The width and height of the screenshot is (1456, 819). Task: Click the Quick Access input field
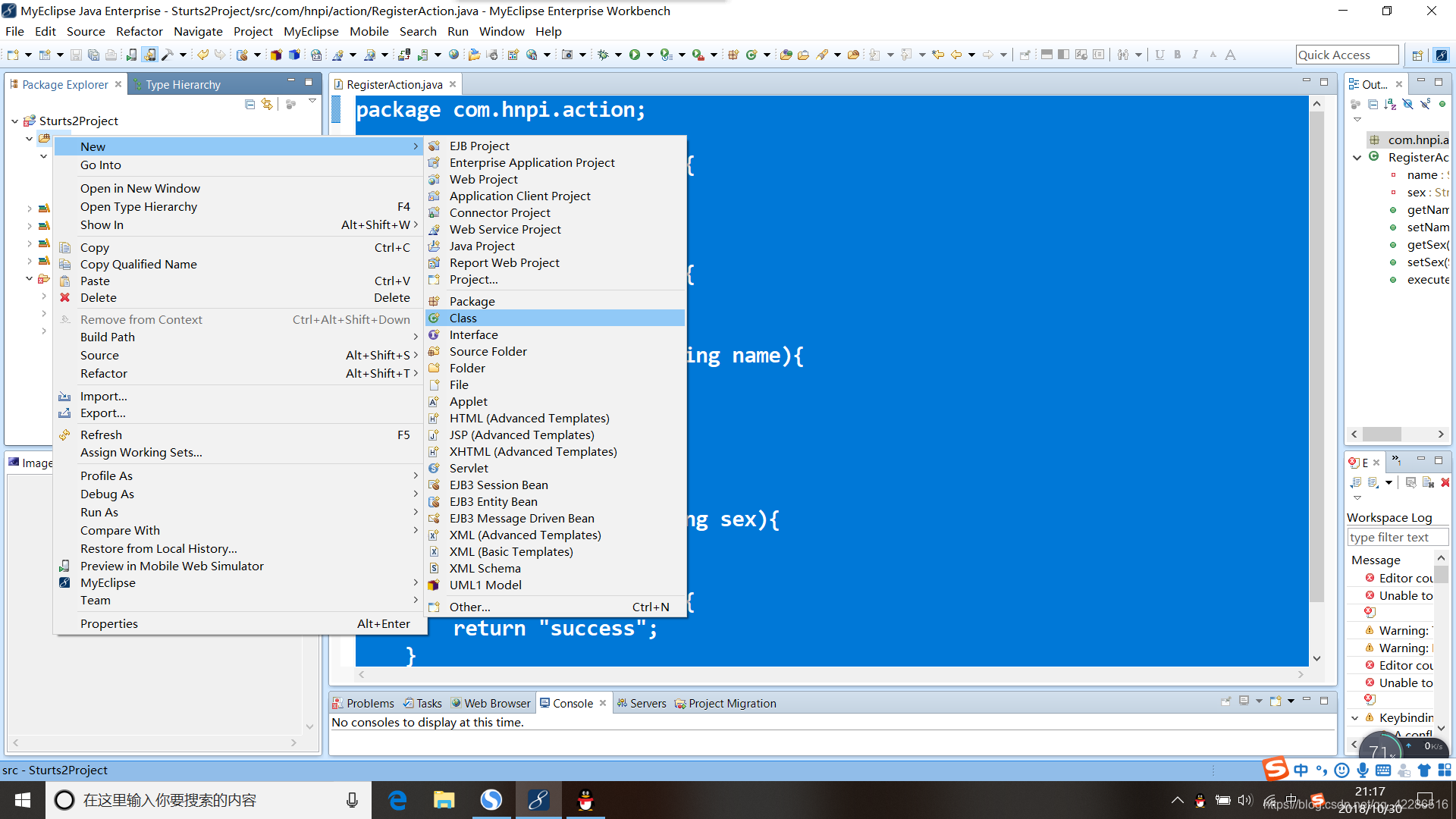coord(1347,55)
